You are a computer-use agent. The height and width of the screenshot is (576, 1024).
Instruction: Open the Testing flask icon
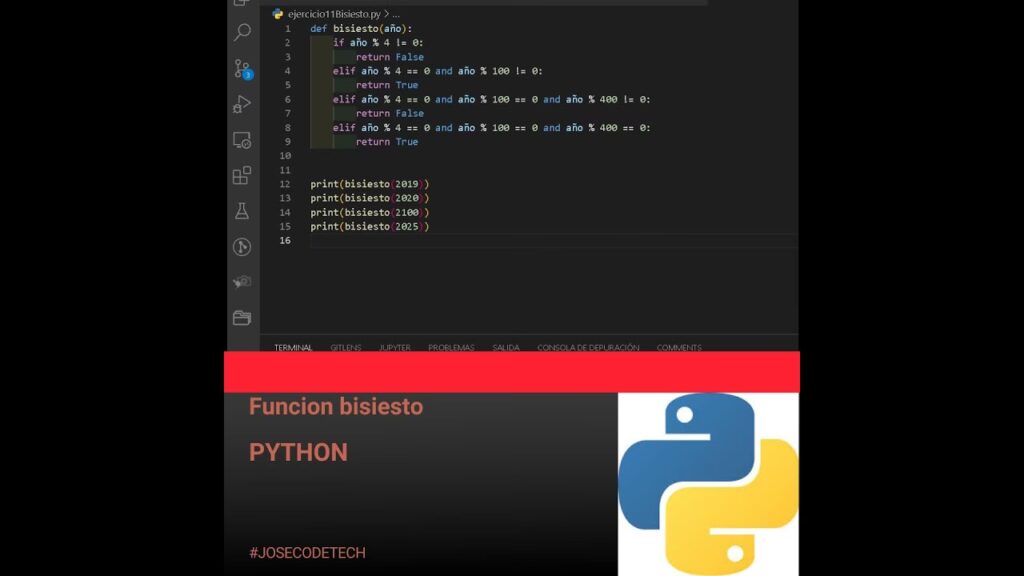coord(242,211)
